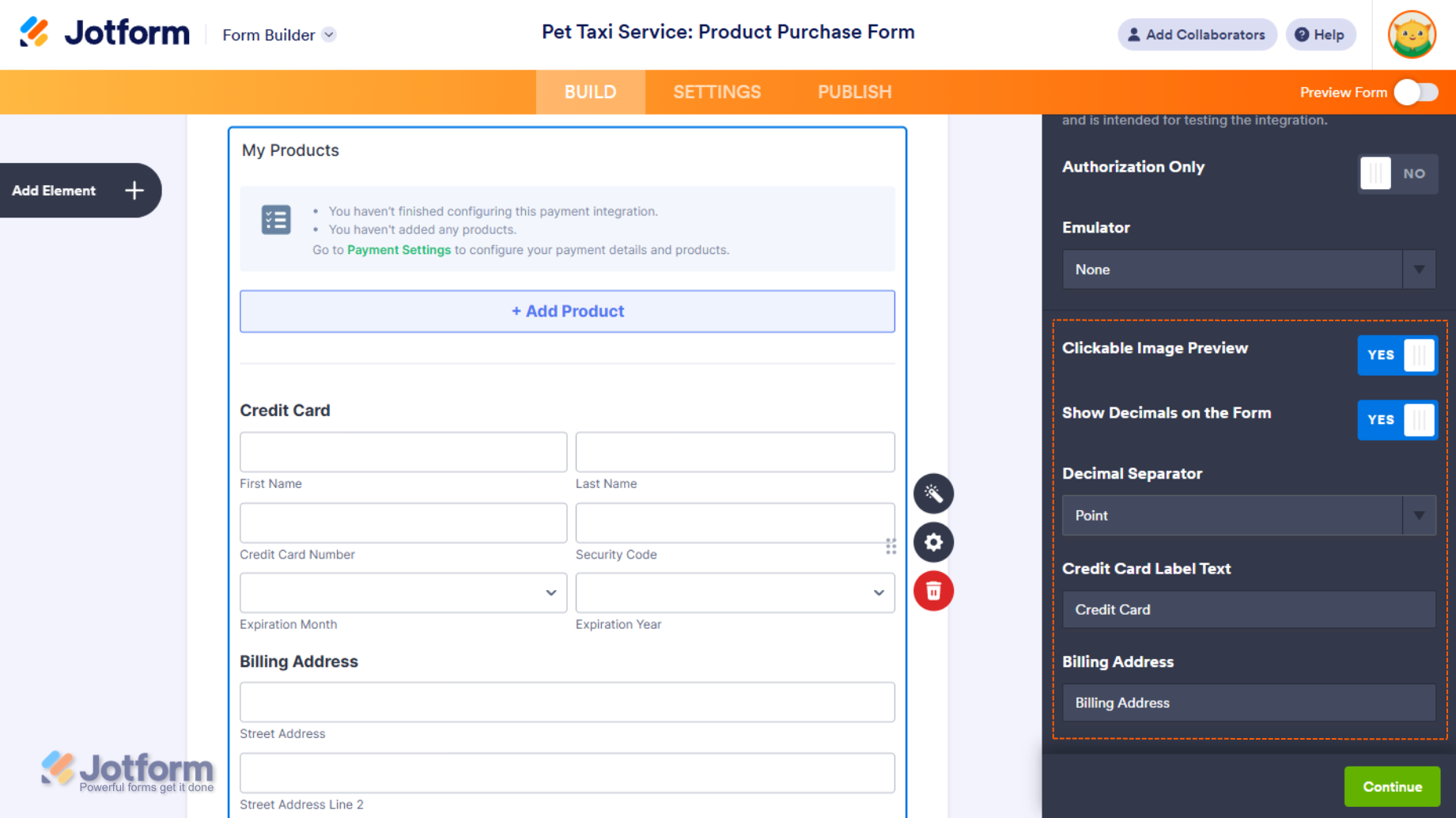Screen dimensions: 1456x818
Task: Click the green Continue button
Action: coord(1392,786)
